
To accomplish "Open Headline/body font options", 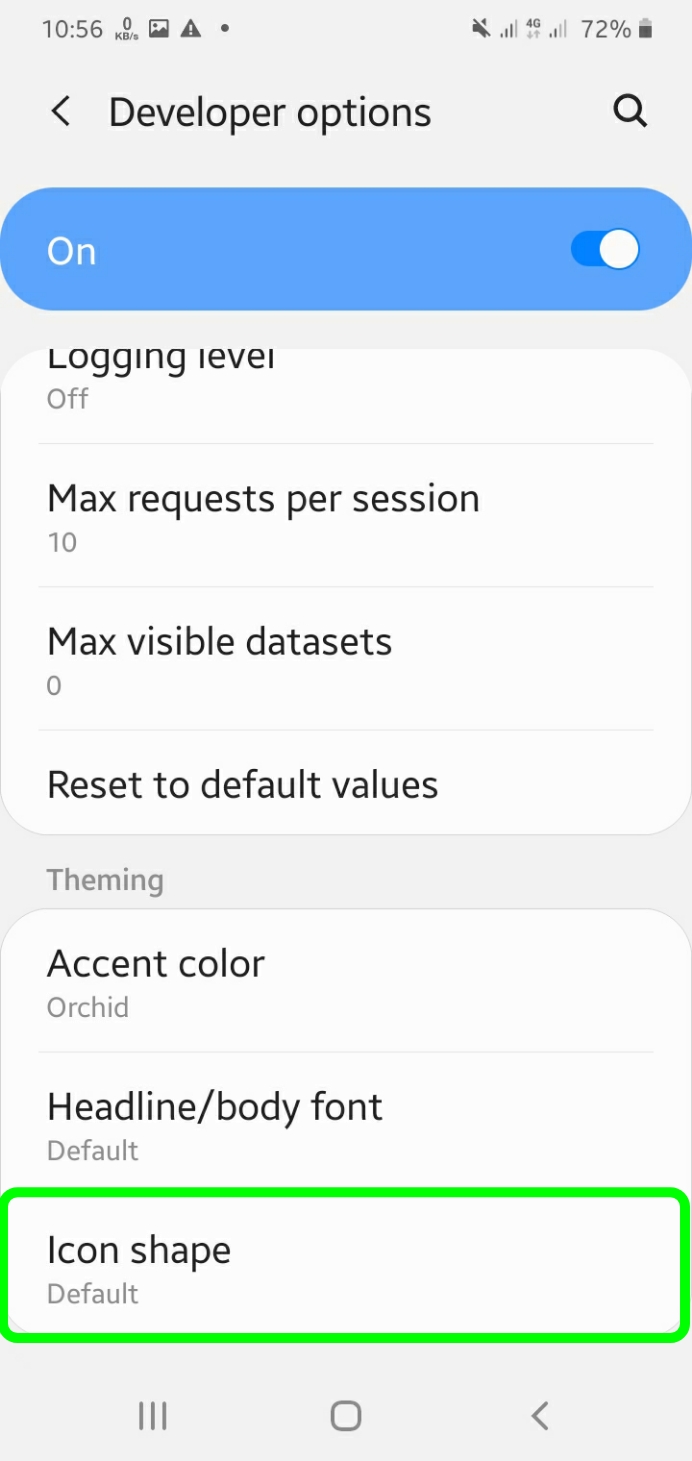I will [x=346, y=1124].
